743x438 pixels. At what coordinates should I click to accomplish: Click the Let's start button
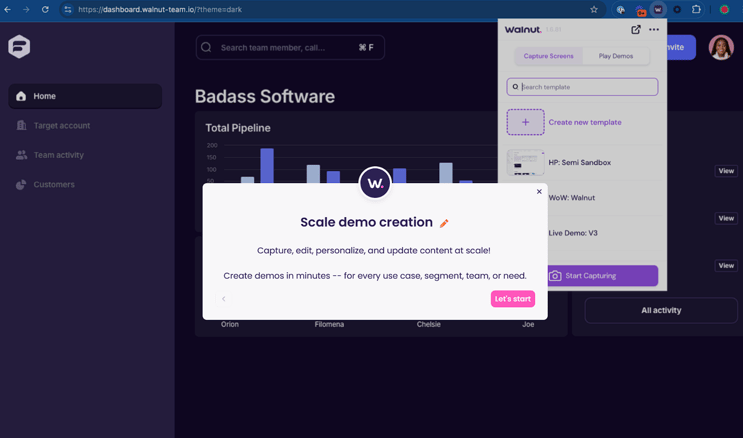513,299
